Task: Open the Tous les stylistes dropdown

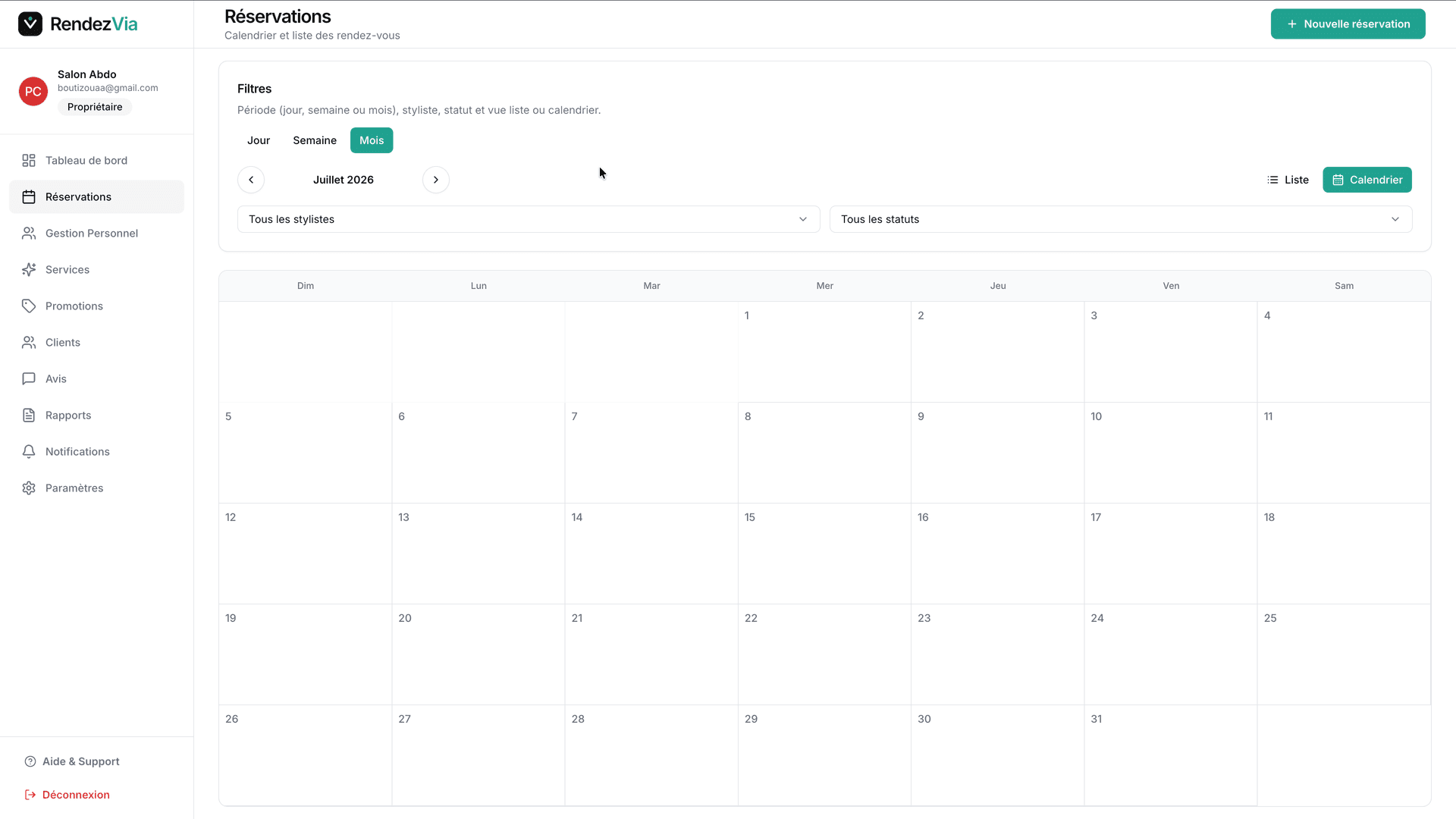Action: pyautogui.click(x=529, y=219)
